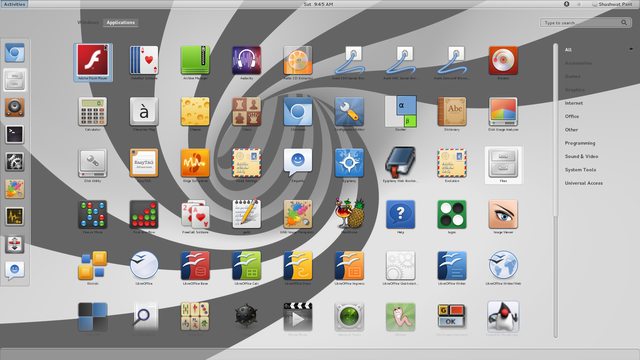Open Movie Player clapperboard icon
This screenshot has width=640, height=360.
(298, 316)
